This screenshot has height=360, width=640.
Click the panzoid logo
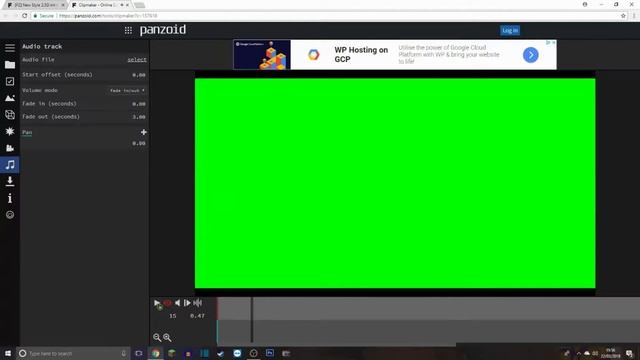pos(163,30)
